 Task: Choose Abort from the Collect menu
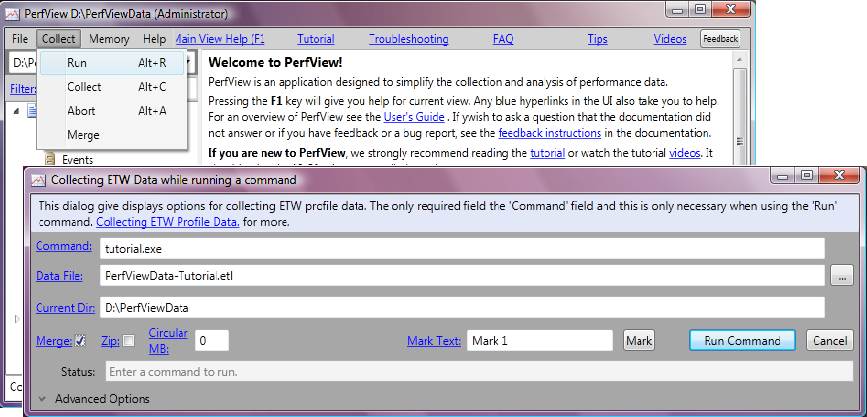click(112, 111)
